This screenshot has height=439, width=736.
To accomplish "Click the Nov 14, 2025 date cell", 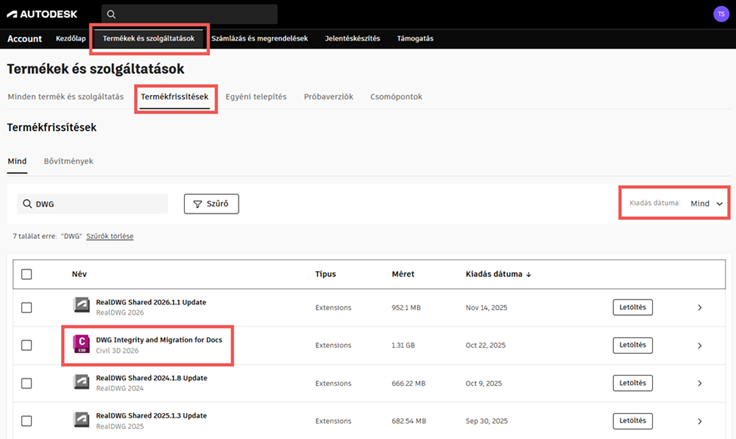I will point(486,308).
